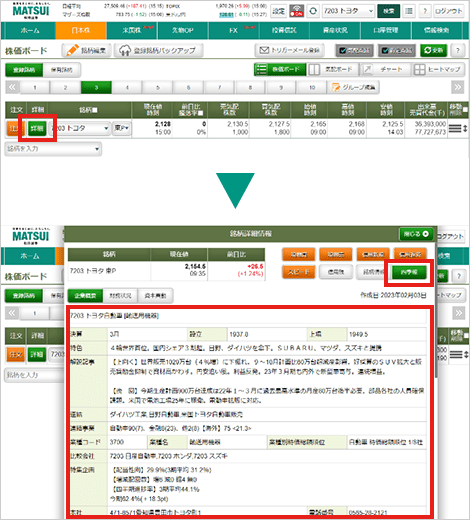Image resolution: width=470 pixels, height=520 pixels.
Task: Open the 7203 トヨタ header search dropdown
Action: pyautogui.click(x=348, y=11)
